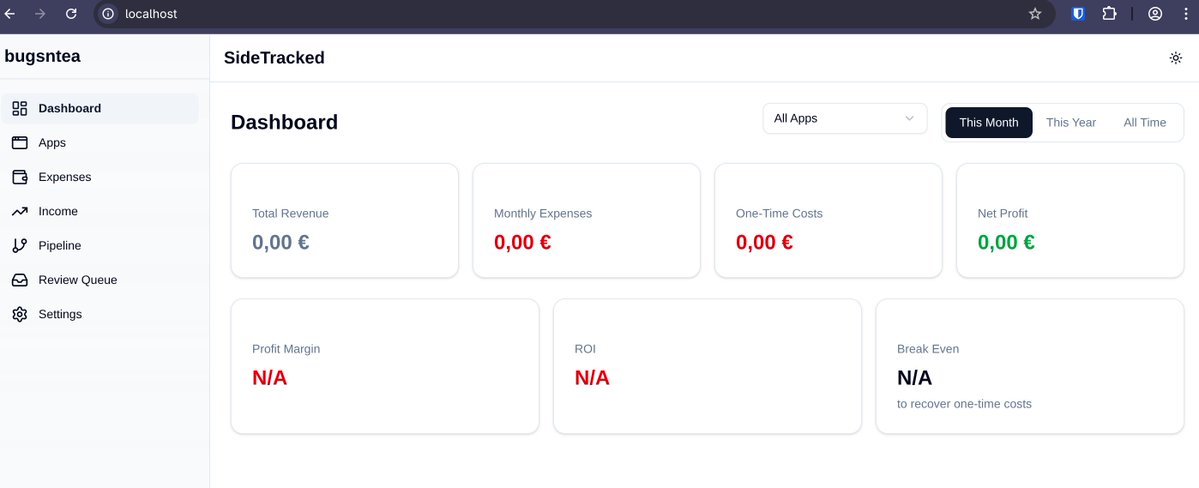Screen dimensions: 1199x488
Task: Navigate to the Income page label
Action: [x=58, y=211]
